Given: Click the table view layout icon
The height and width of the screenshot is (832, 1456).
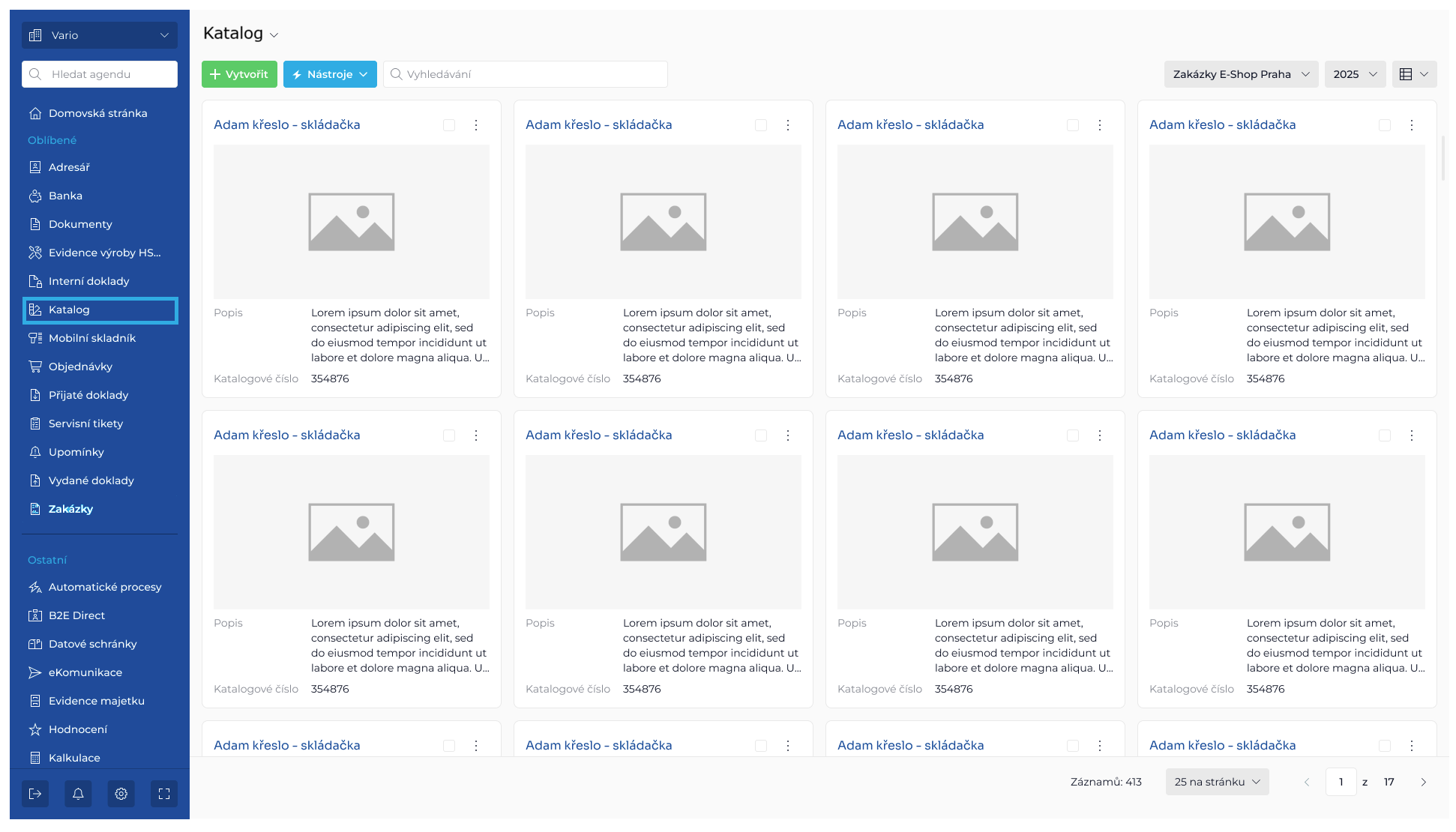Looking at the screenshot, I should pos(1406,74).
